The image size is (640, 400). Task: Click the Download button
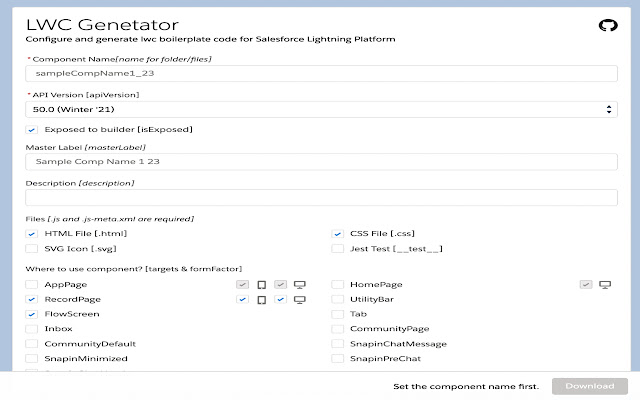pos(589,386)
